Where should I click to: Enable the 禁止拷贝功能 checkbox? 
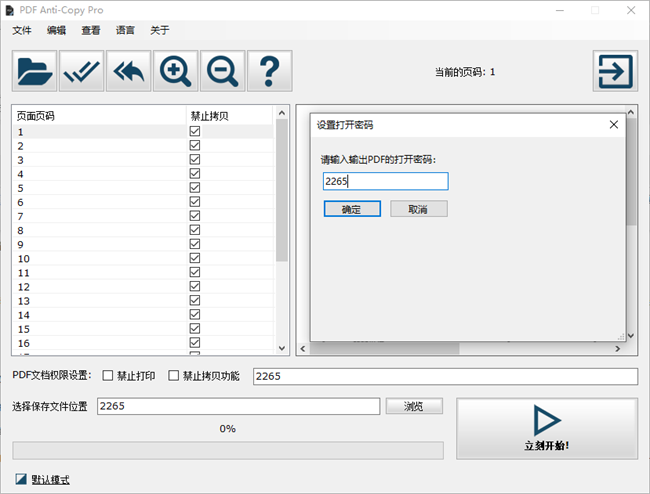(174, 376)
